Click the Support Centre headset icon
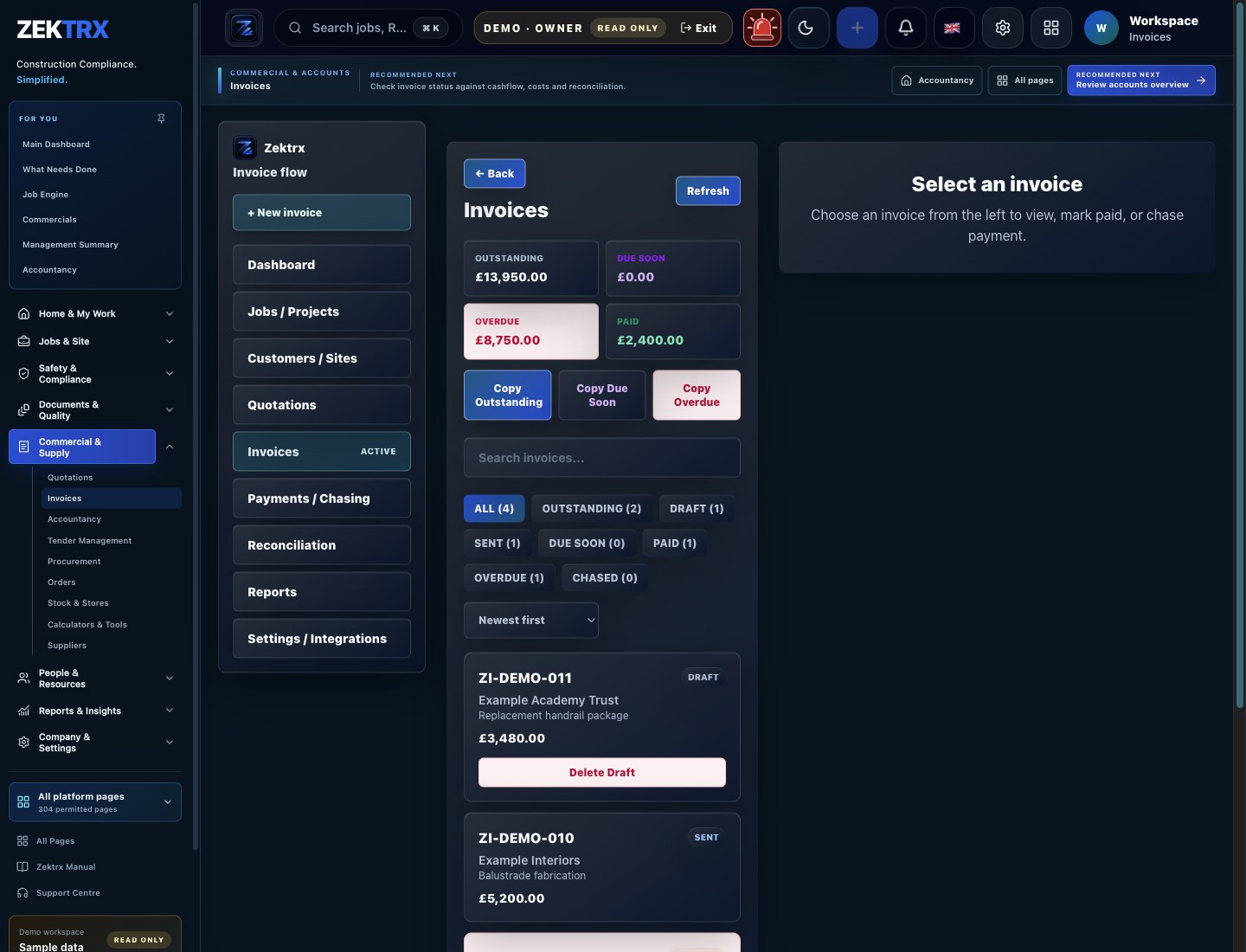Viewport: 1246px width, 952px height. pos(22,893)
